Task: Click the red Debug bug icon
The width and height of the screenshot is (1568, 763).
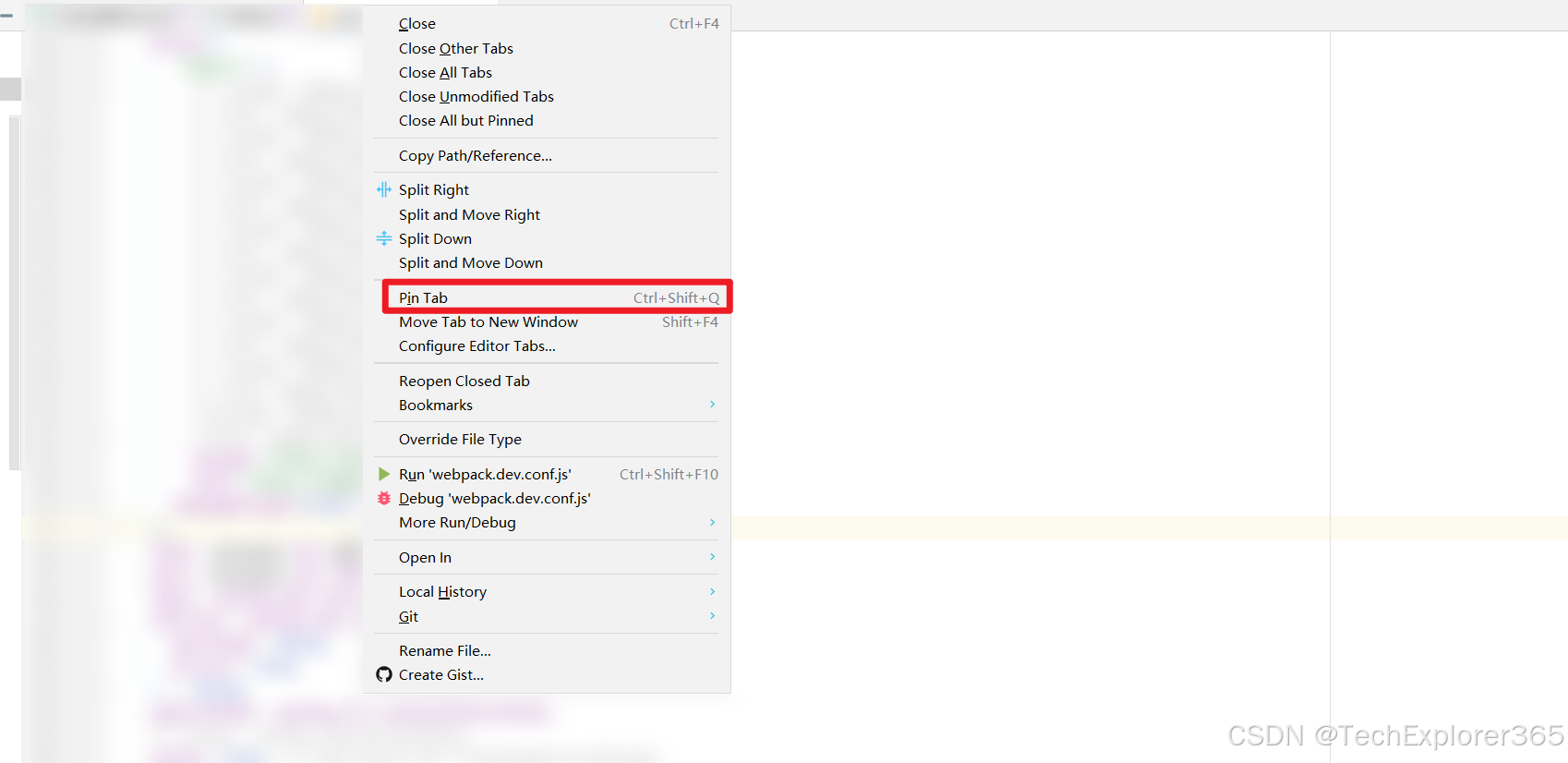Action: point(384,498)
